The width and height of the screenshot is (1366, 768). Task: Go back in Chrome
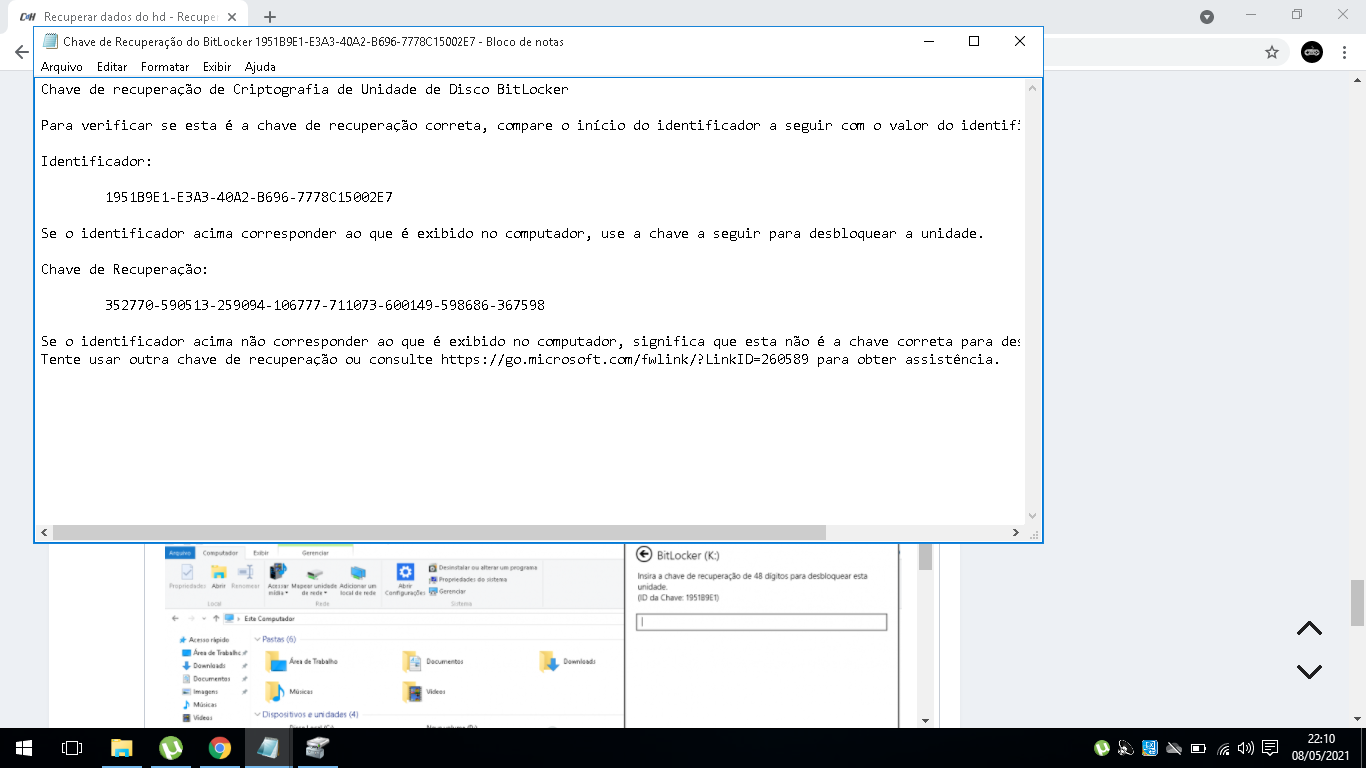(x=21, y=52)
